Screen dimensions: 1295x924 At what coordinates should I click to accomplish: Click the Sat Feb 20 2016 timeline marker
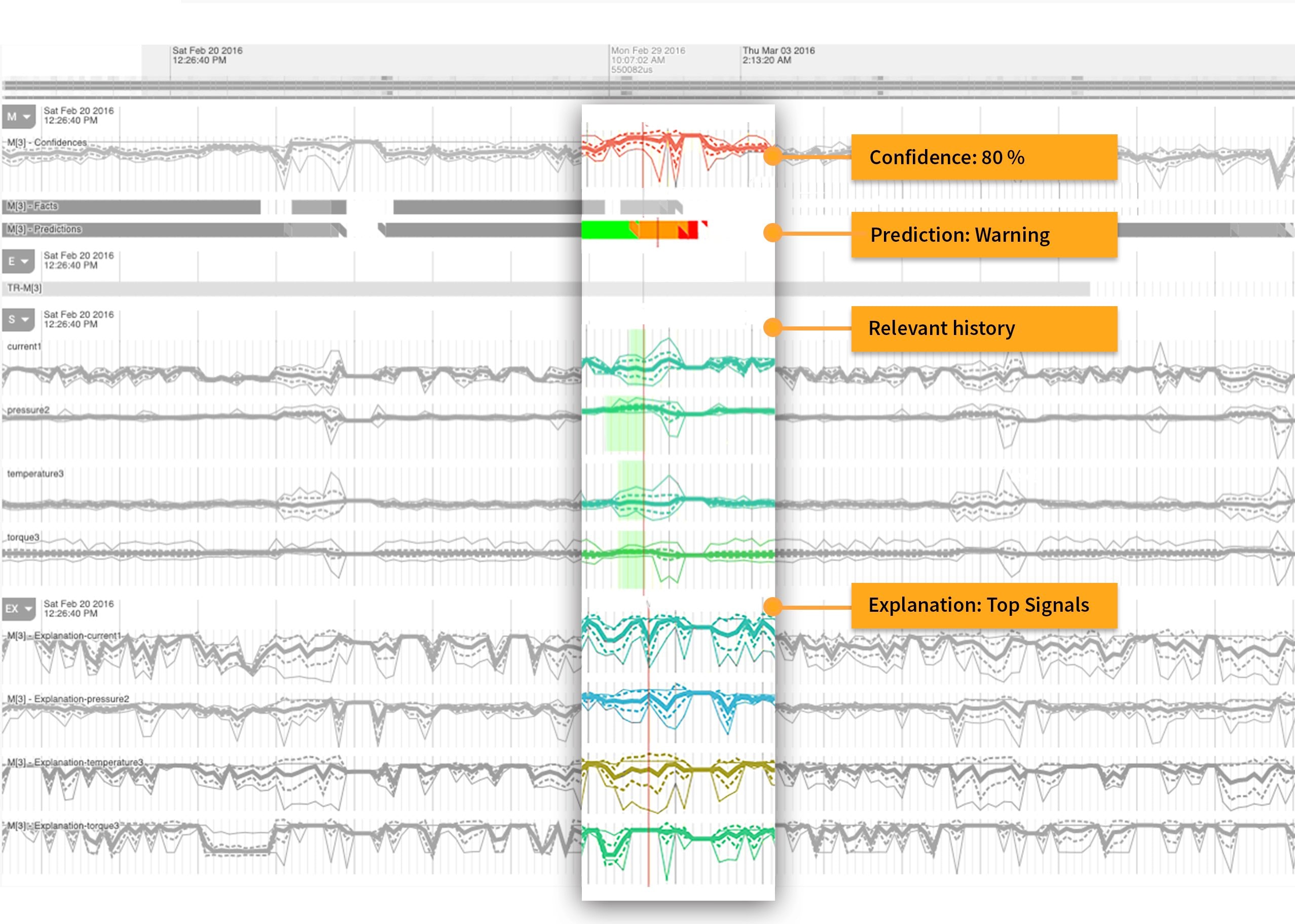(207, 55)
